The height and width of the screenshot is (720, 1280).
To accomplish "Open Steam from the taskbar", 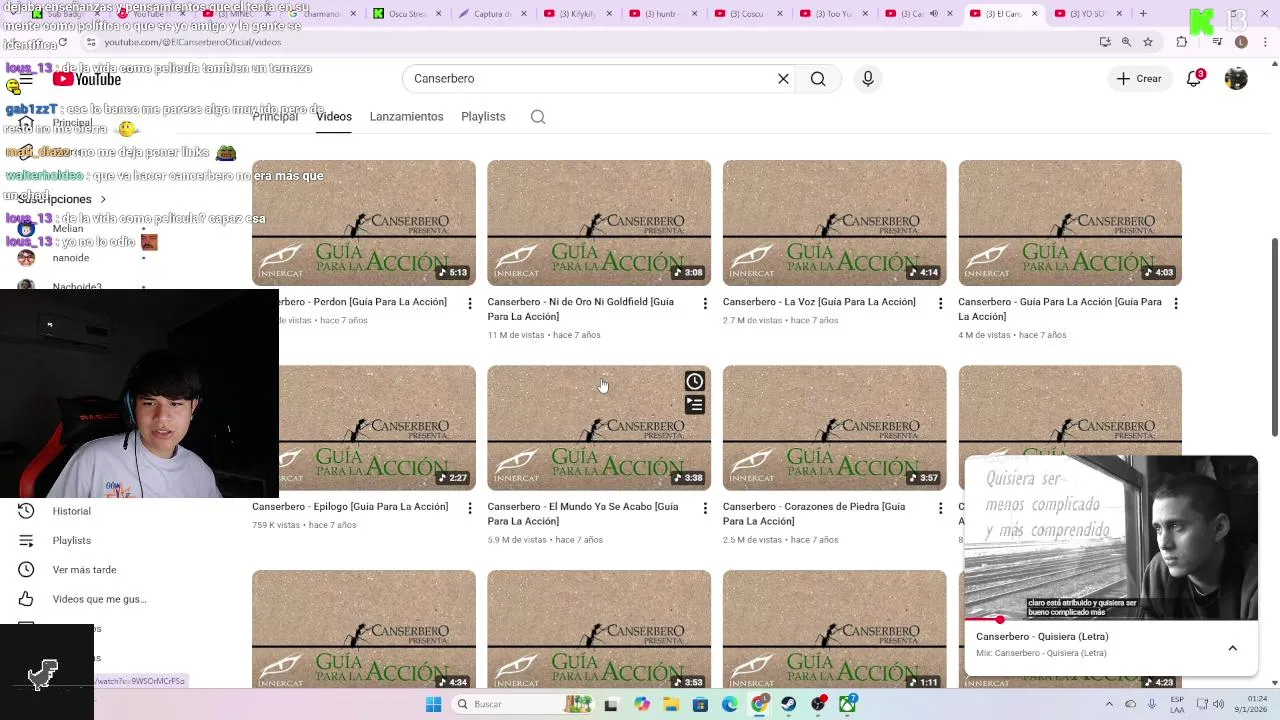I will 789,704.
